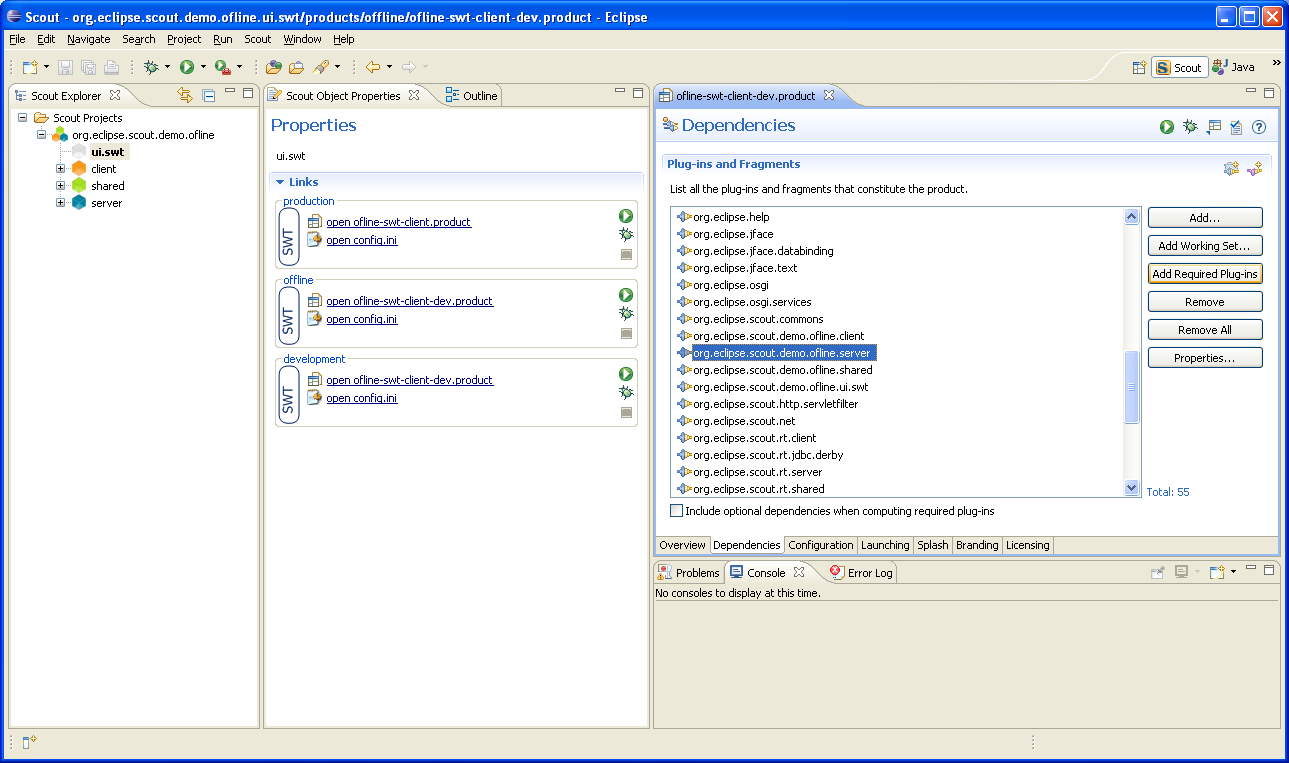Open the New wizard dropdown arrow
1289x763 pixels.
[46, 67]
